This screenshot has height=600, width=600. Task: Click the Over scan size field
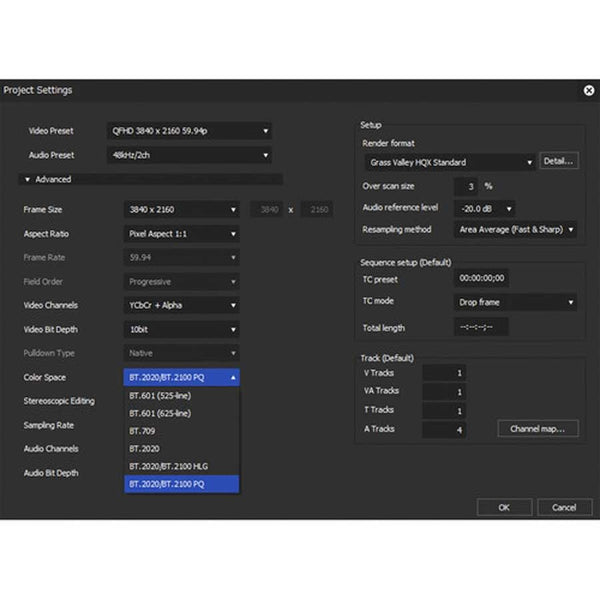click(x=466, y=186)
